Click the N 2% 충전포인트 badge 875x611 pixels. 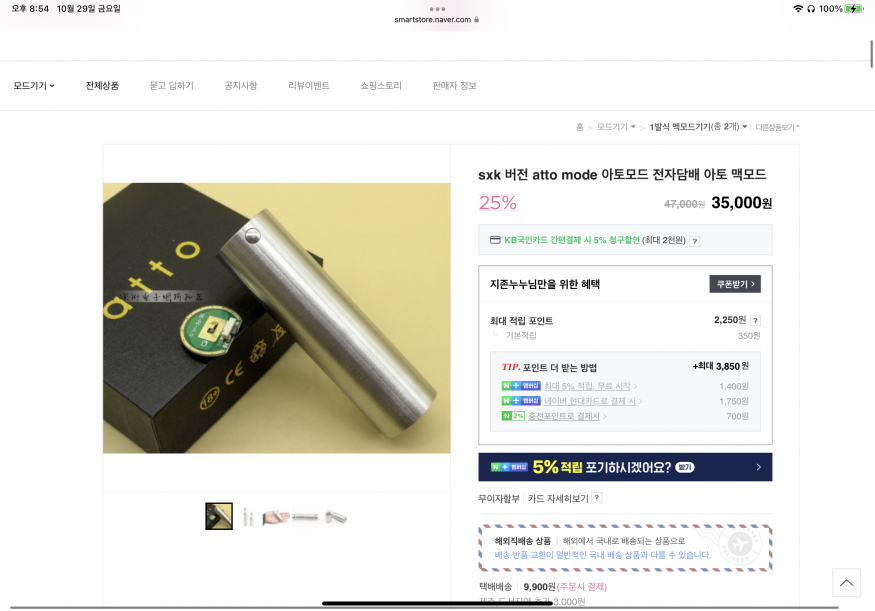point(513,416)
